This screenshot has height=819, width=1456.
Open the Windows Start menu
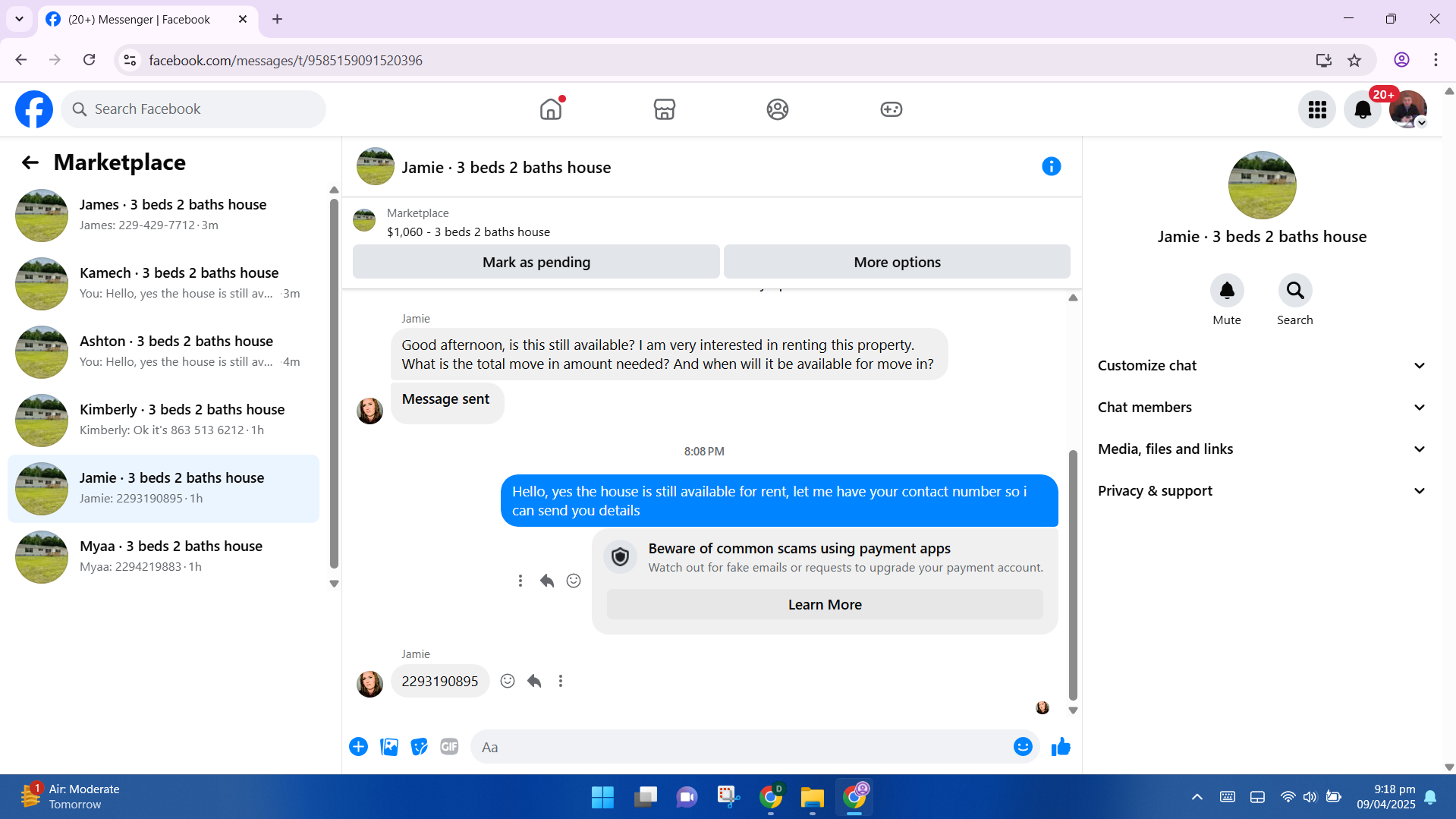point(602,797)
